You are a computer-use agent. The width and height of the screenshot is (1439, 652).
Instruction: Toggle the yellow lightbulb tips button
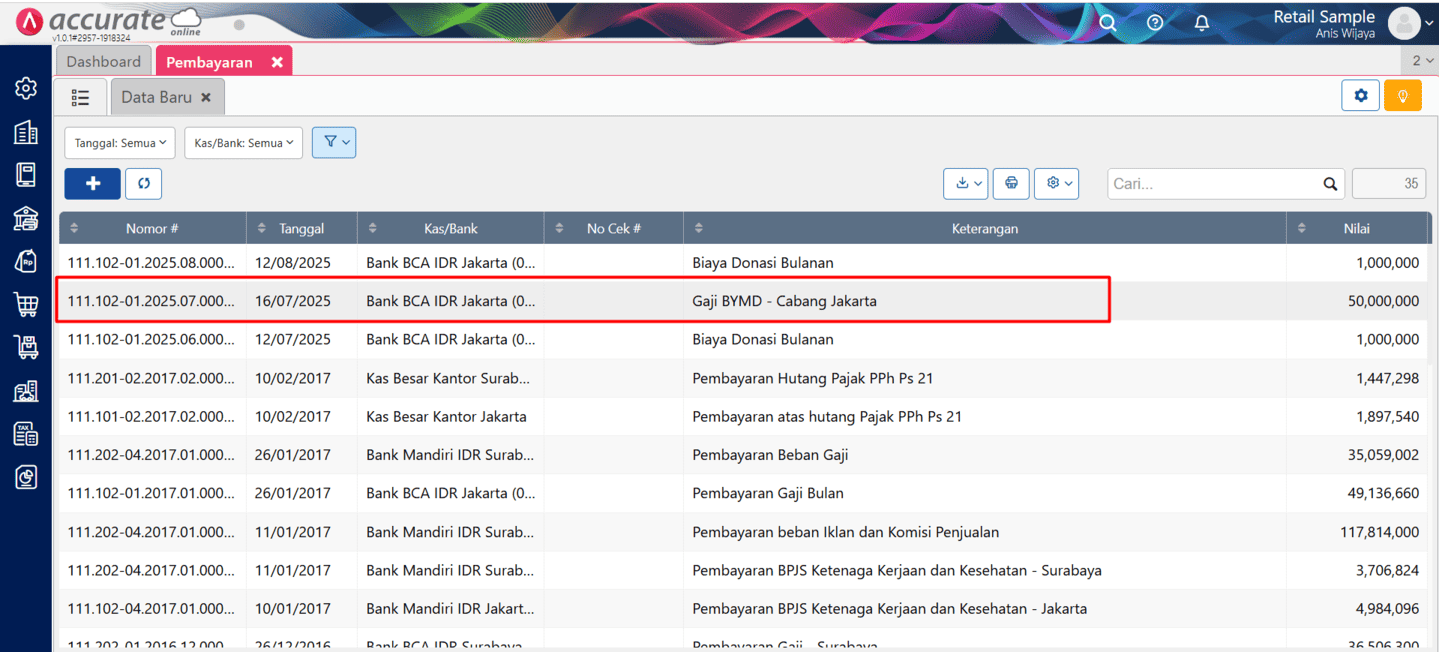tap(1402, 95)
